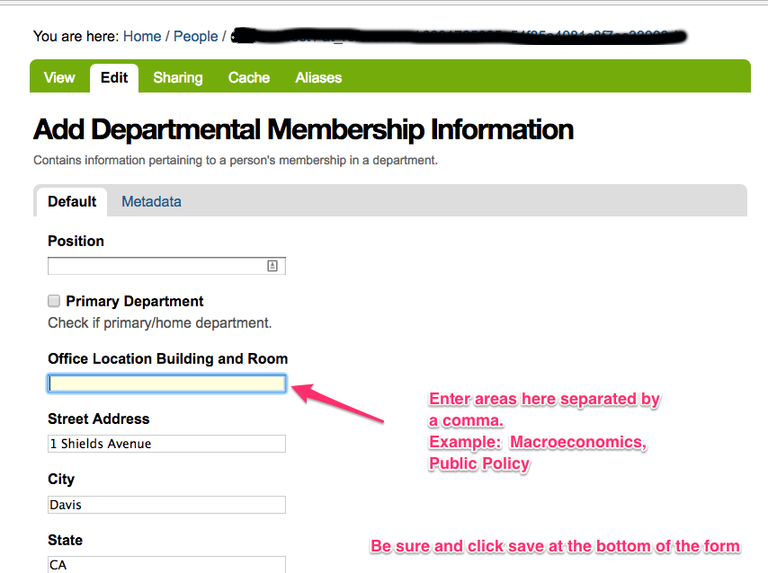768x573 pixels.
Task: Click the City field label
Action: 61,479
